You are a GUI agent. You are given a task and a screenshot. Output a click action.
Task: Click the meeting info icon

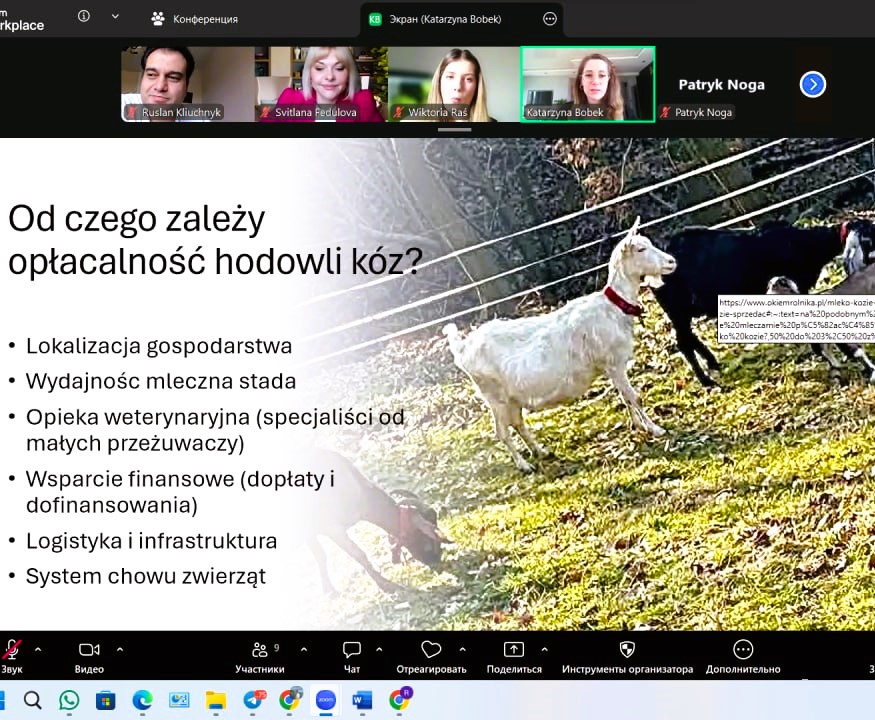[x=84, y=17]
